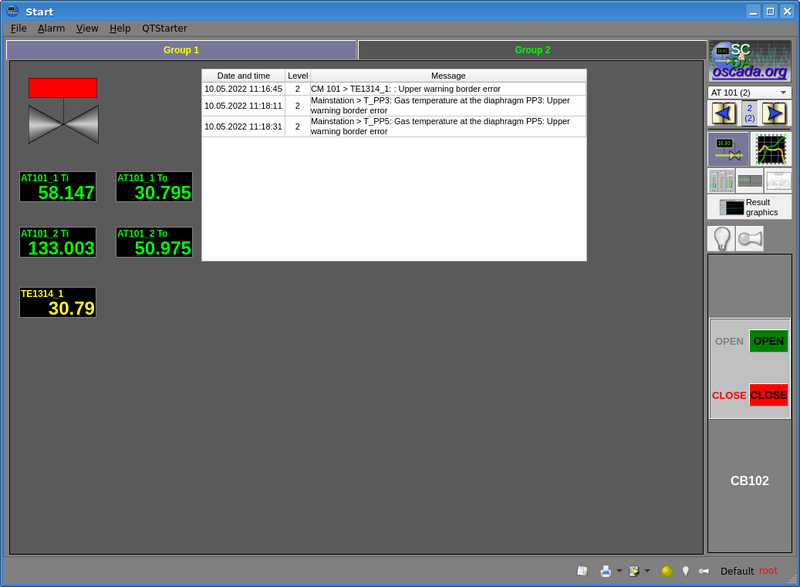This screenshot has width=800, height=587.
Task: Select the mnemonic scheme view icon
Action: click(728, 149)
